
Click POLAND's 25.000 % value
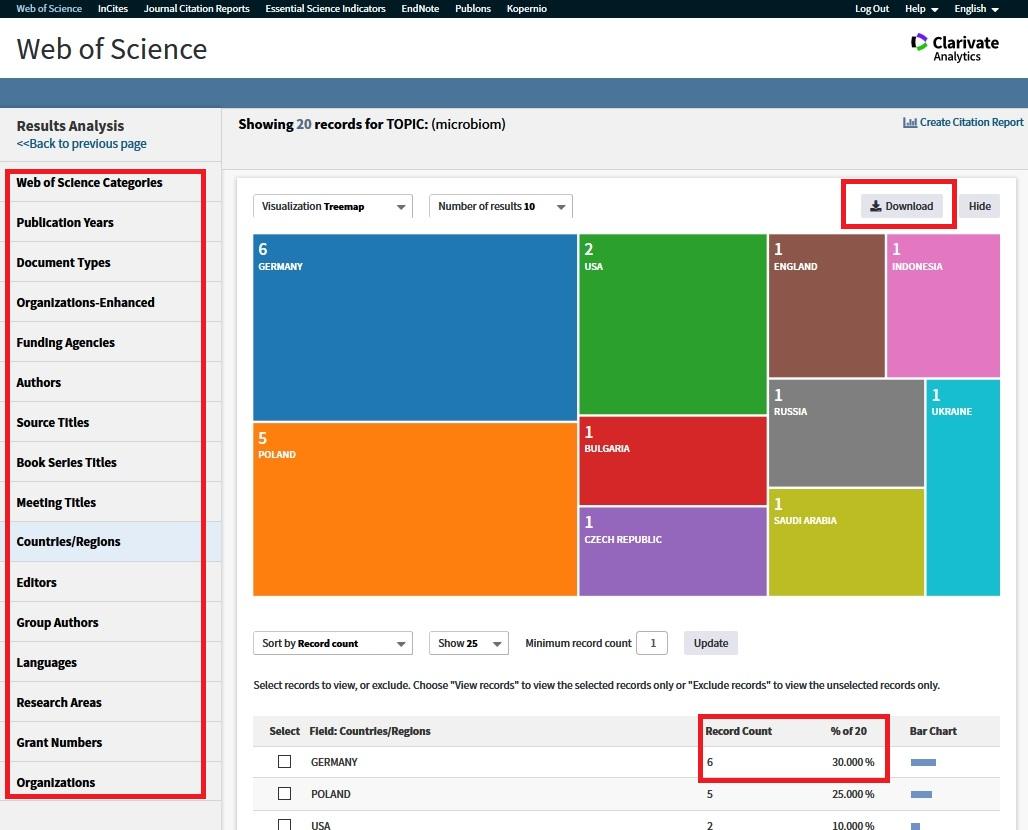(x=853, y=794)
